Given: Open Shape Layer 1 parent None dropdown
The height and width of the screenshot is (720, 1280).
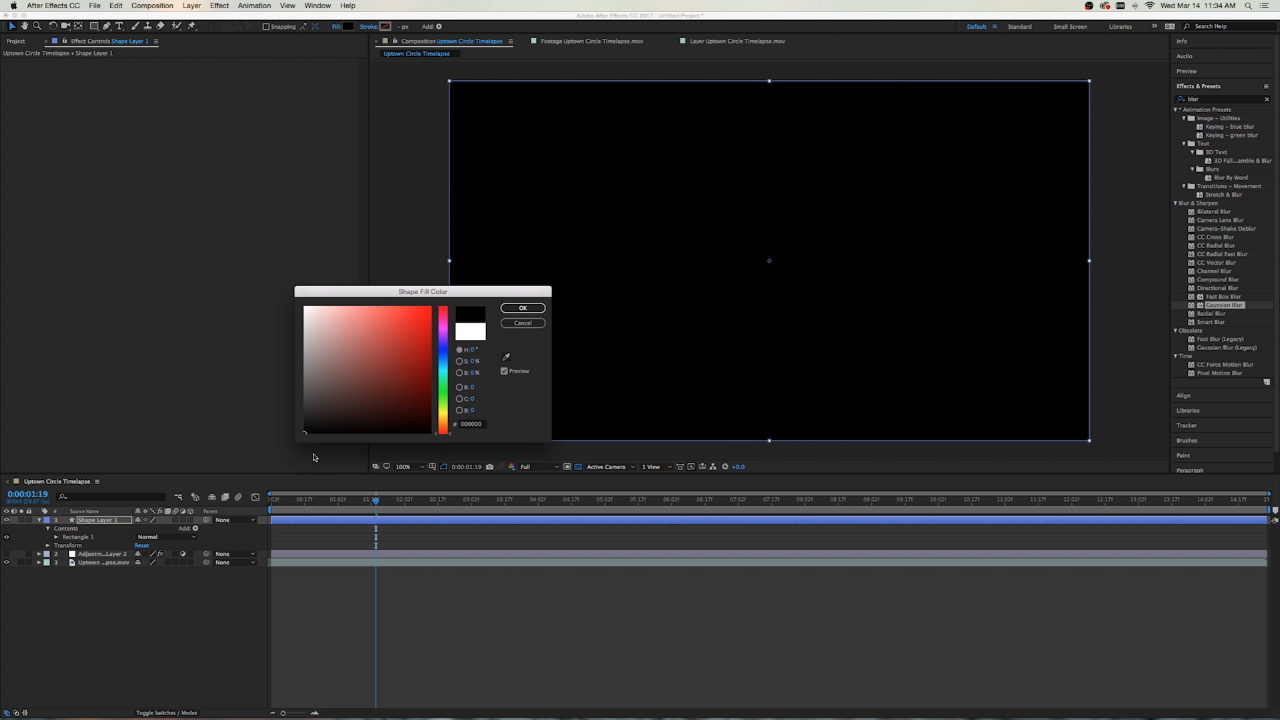Looking at the screenshot, I should (235, 520).
